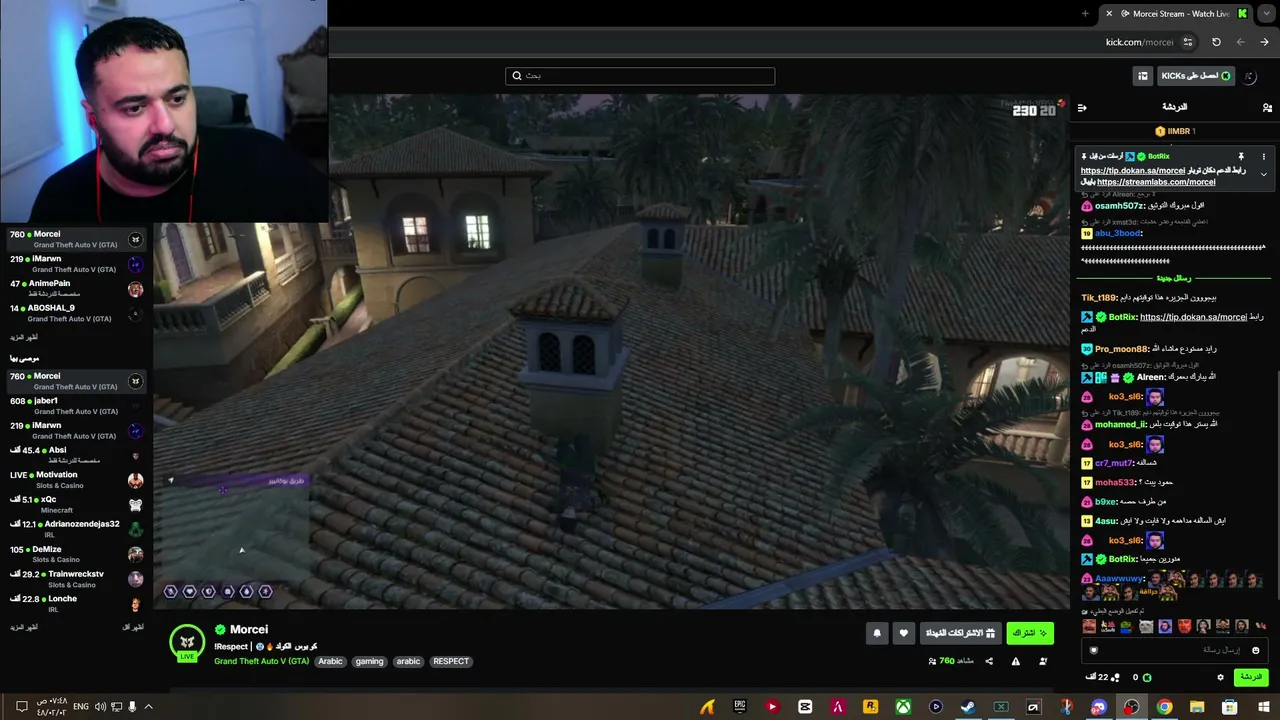Open the gift subscriptions button
The width and height of the screenshot is (1280, 720).
(x=960, y=633)
